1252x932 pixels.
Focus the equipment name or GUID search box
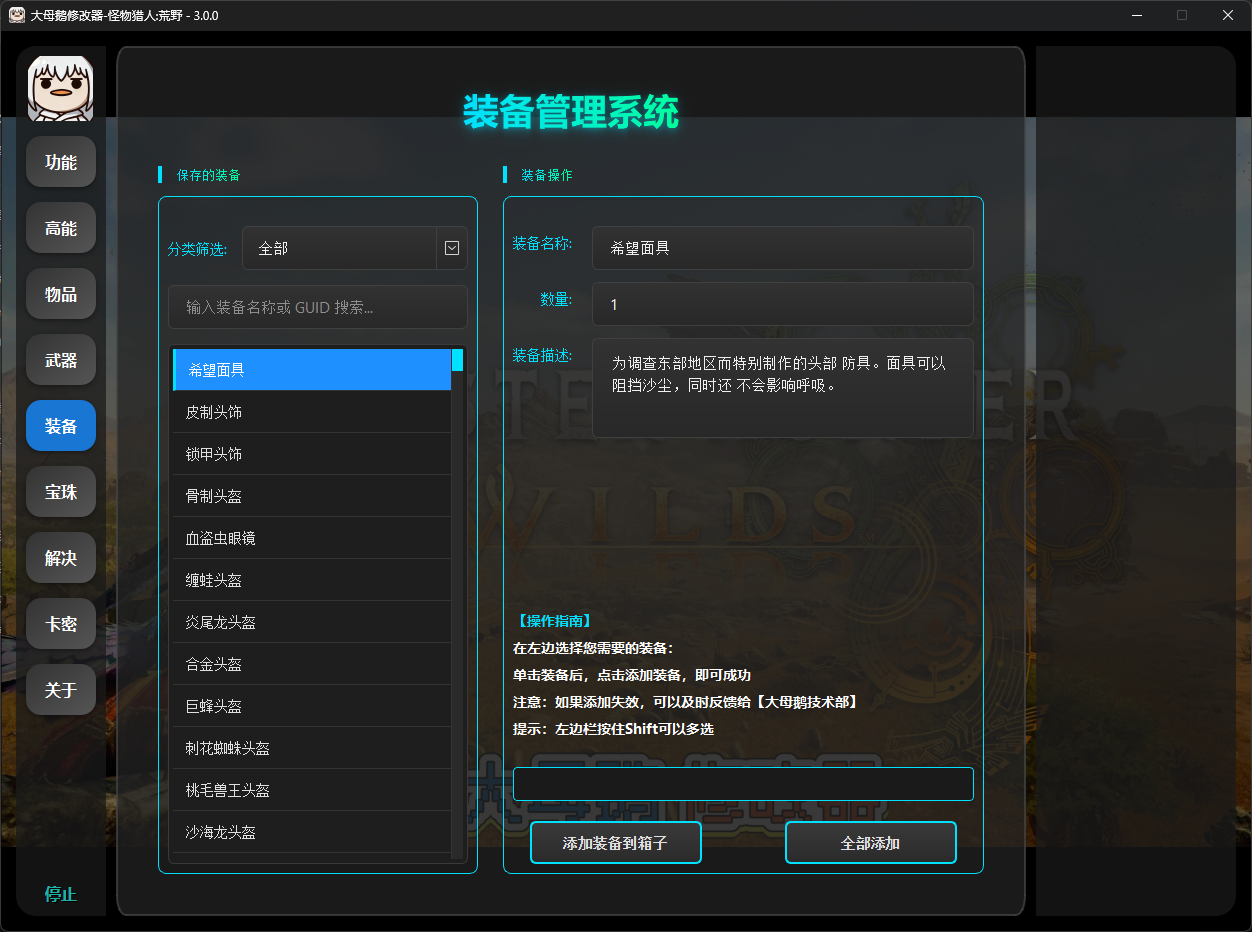[x=318, y=307]
